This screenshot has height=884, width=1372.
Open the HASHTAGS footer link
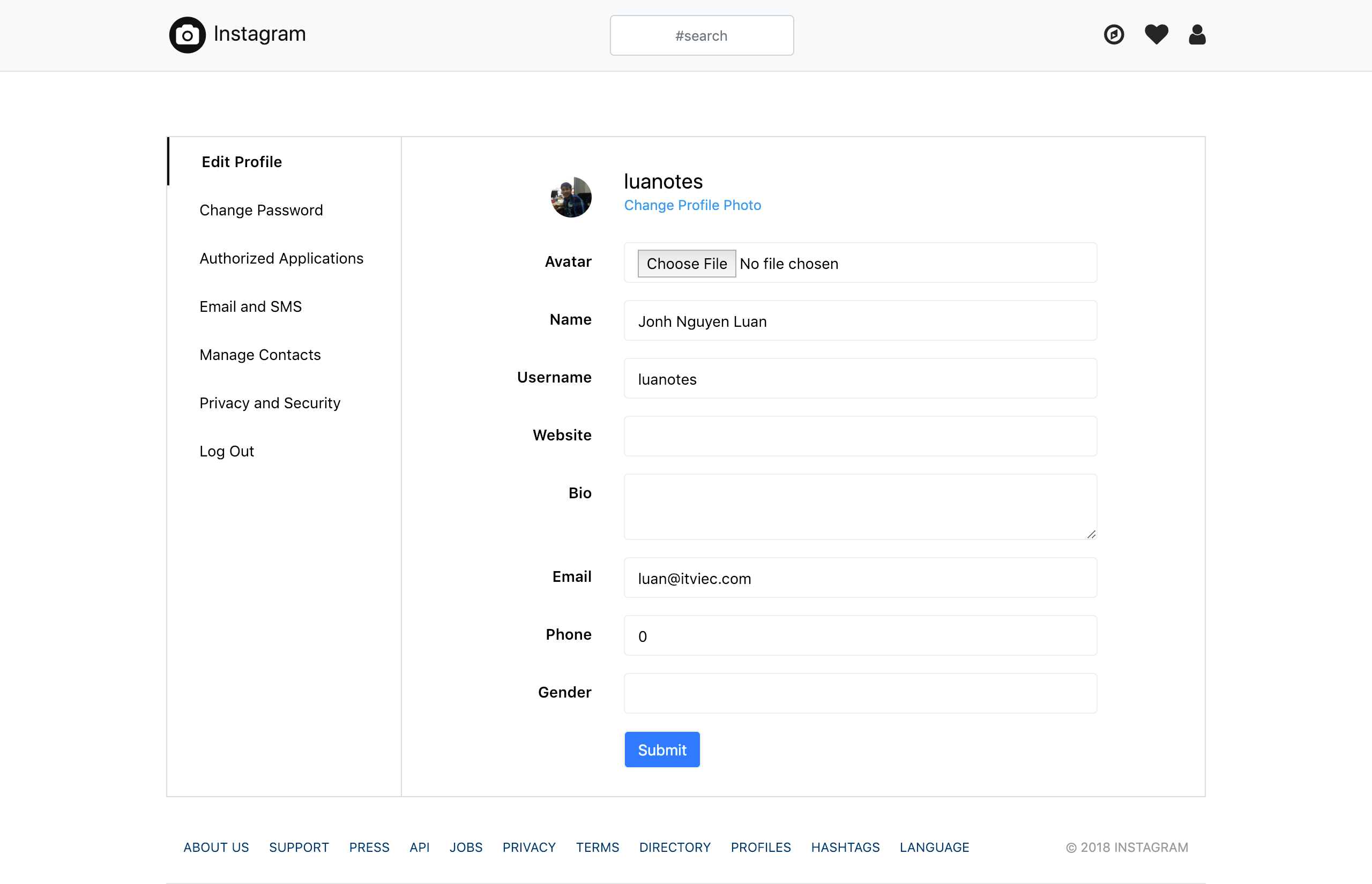pyautogui.click(x=845, y=846)
